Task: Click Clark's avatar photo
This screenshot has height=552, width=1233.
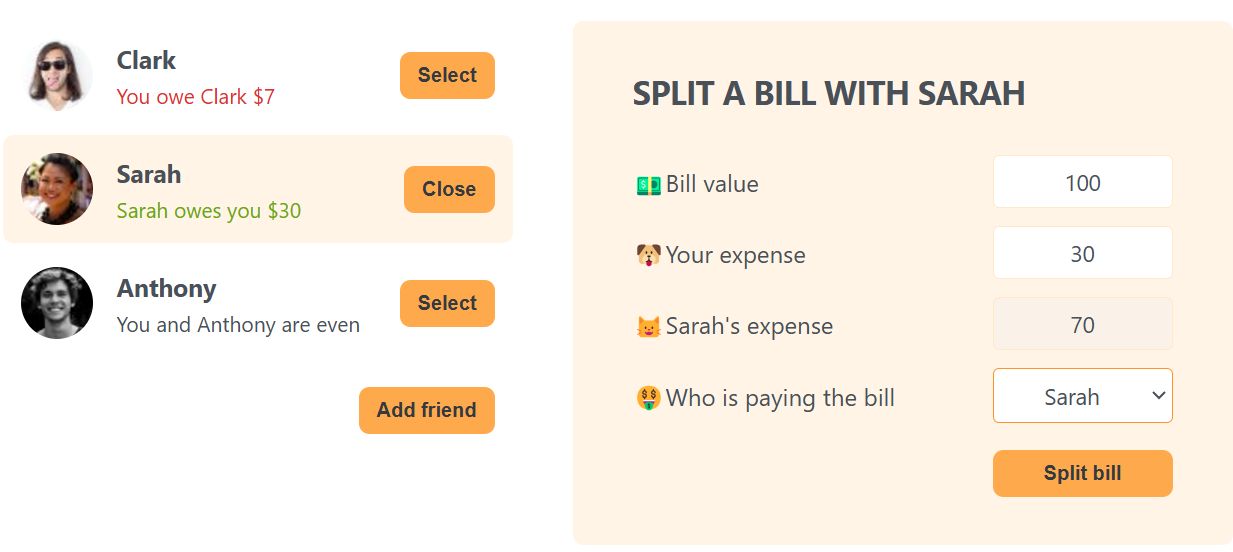Action: point(57,75)
